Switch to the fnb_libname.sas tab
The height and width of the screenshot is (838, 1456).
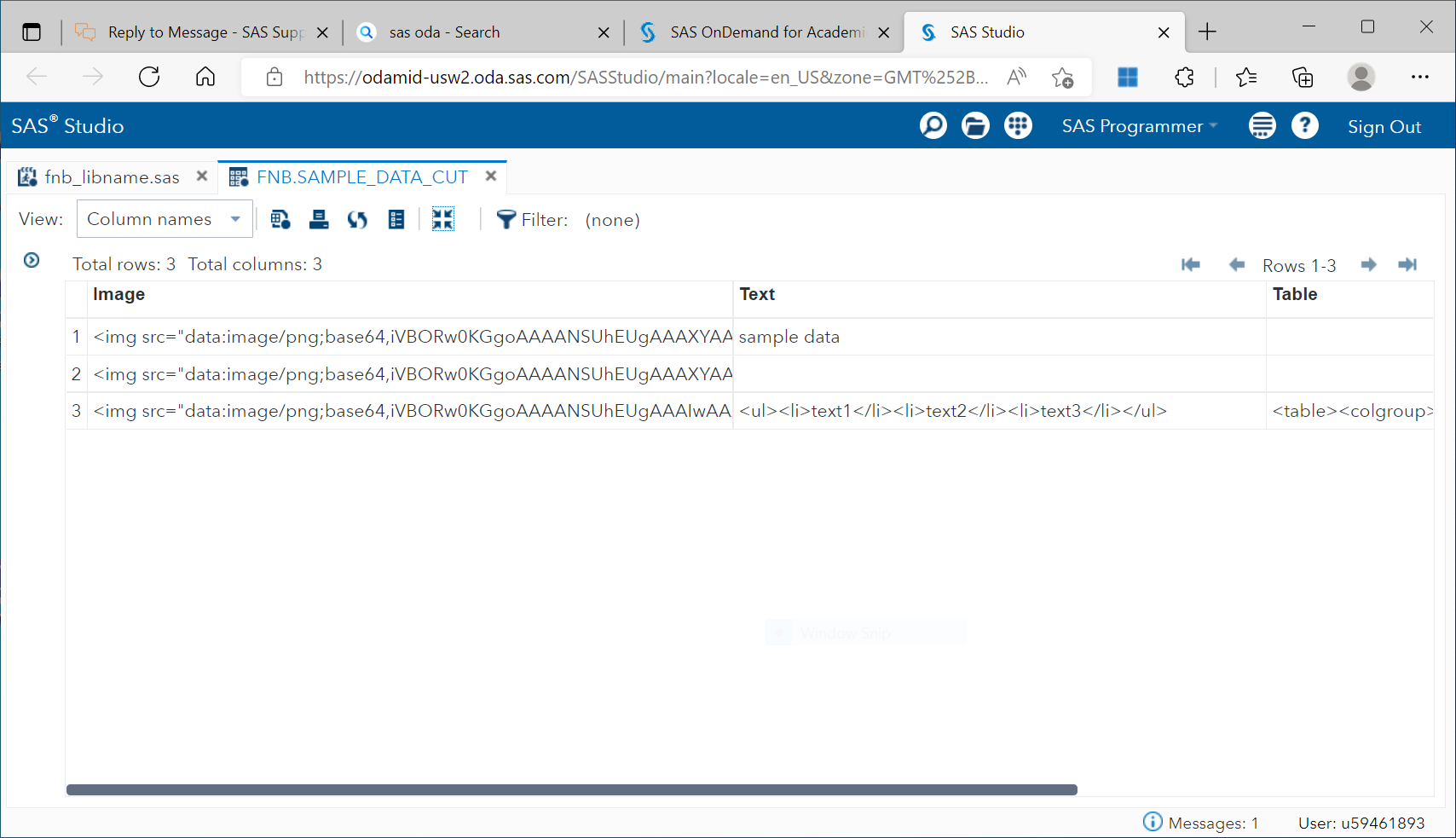click(111, 176)
